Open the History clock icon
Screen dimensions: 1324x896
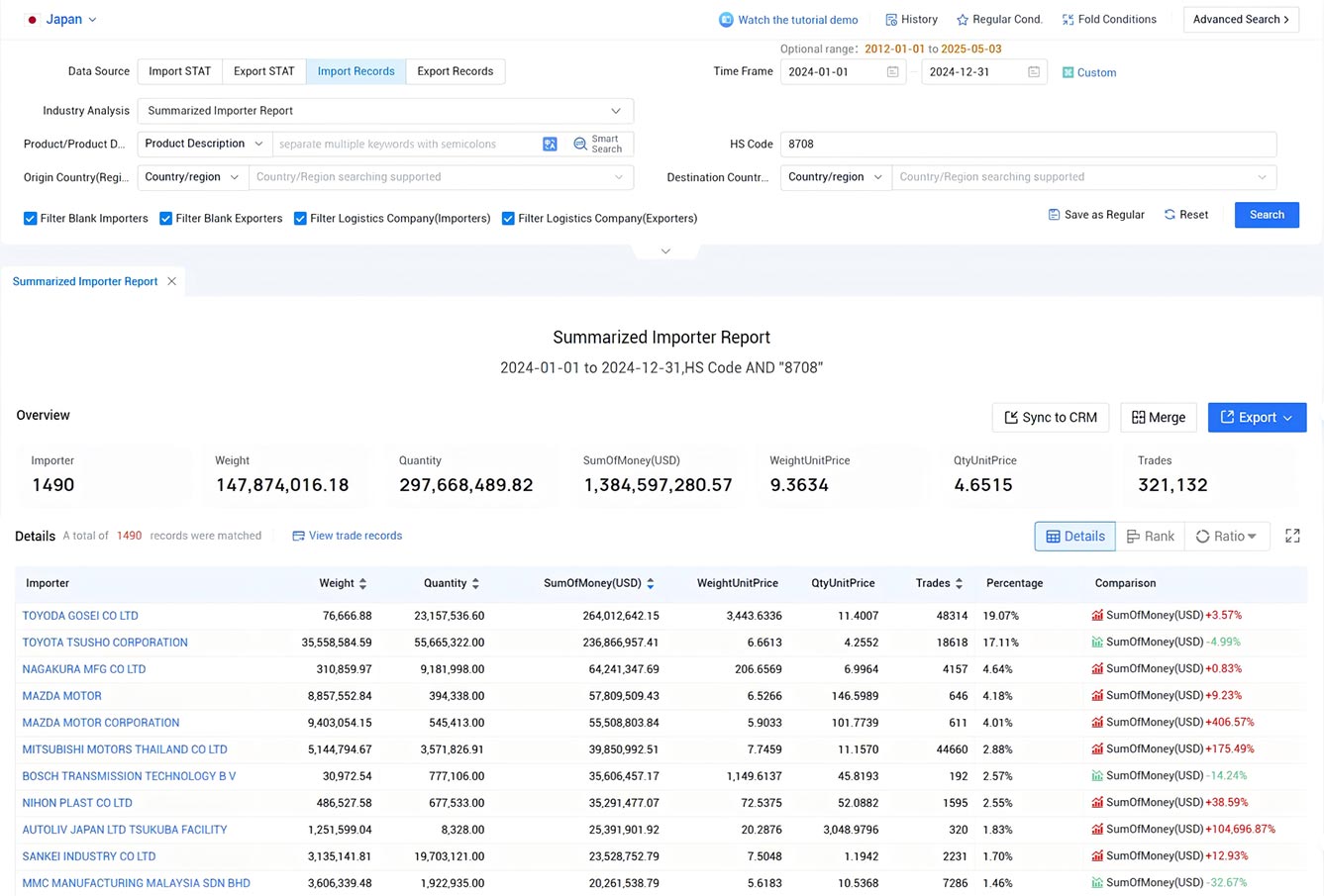891,20
